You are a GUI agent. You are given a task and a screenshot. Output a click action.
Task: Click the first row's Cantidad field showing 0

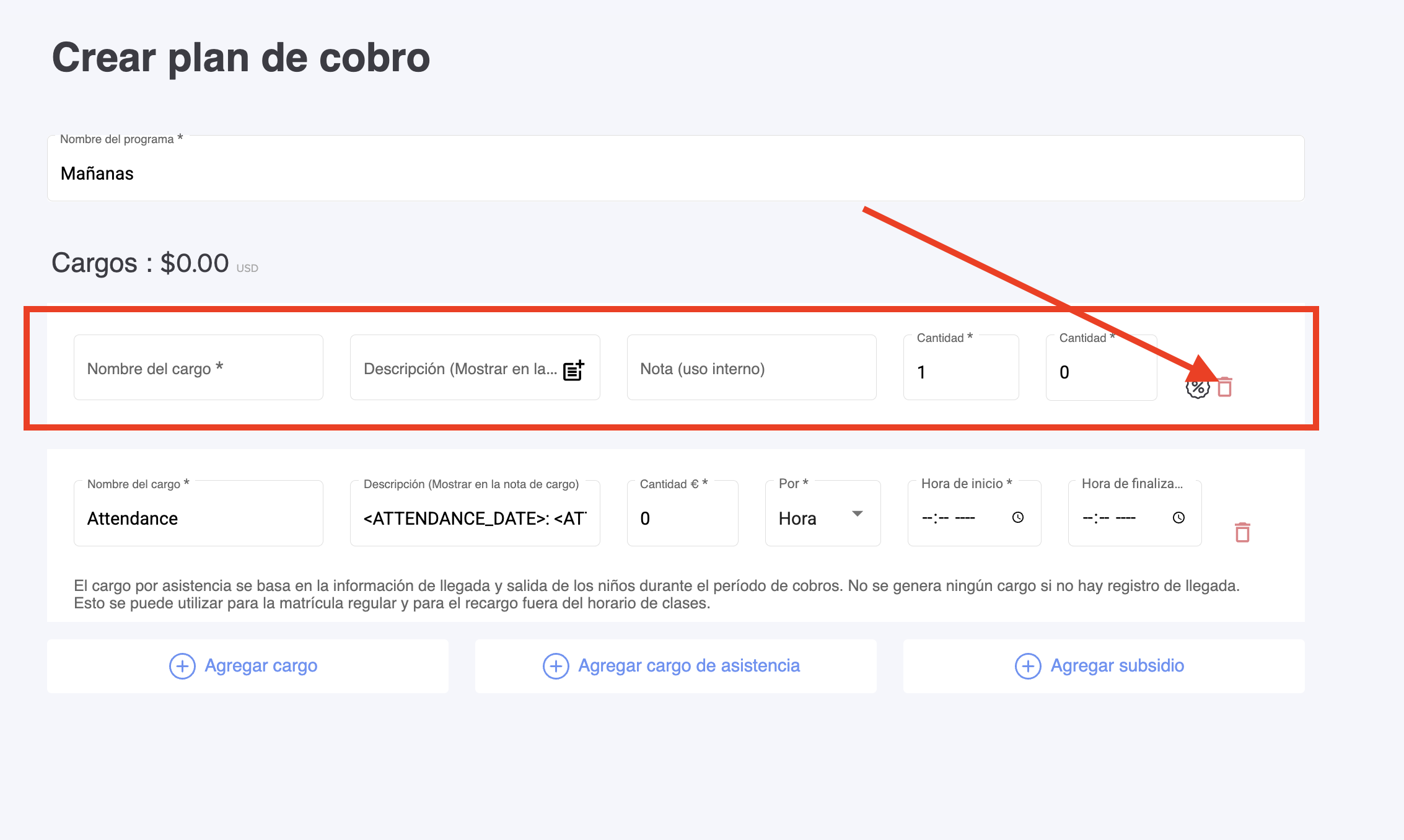coord(1100,372)
